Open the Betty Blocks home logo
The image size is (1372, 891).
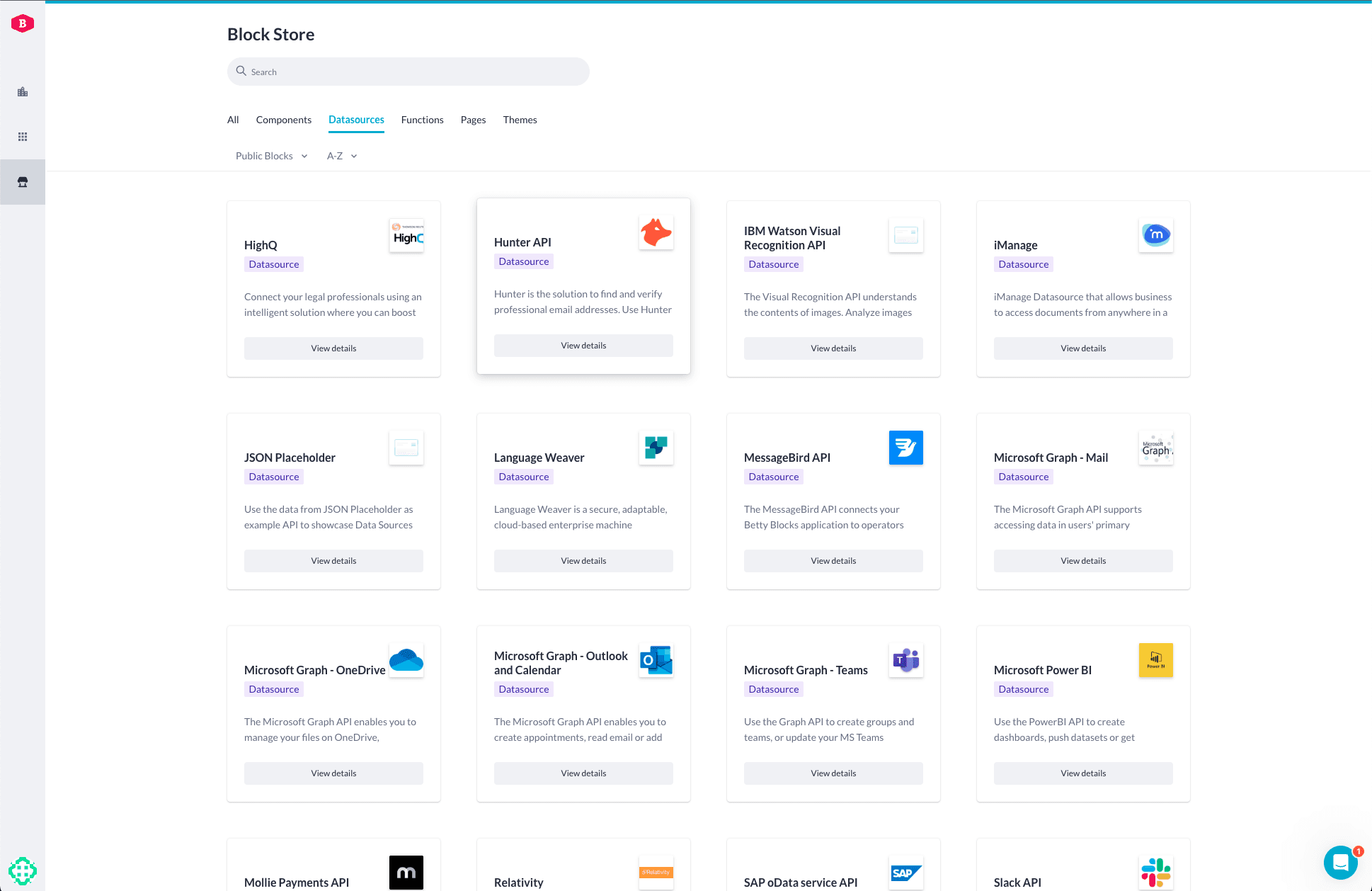(x=23, y=23)
